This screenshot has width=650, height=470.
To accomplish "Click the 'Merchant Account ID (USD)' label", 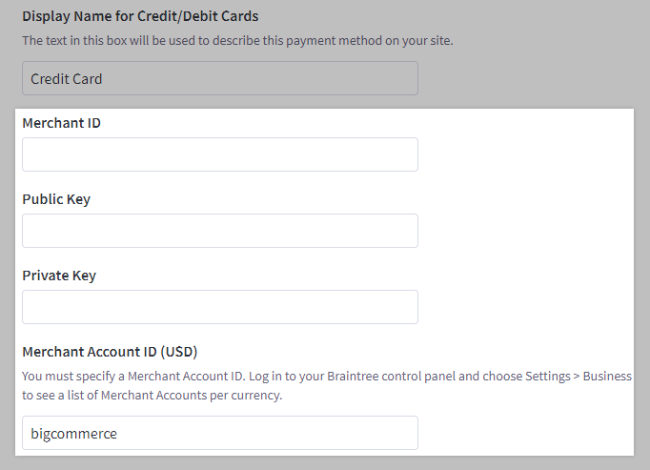I will coord(111,351).
